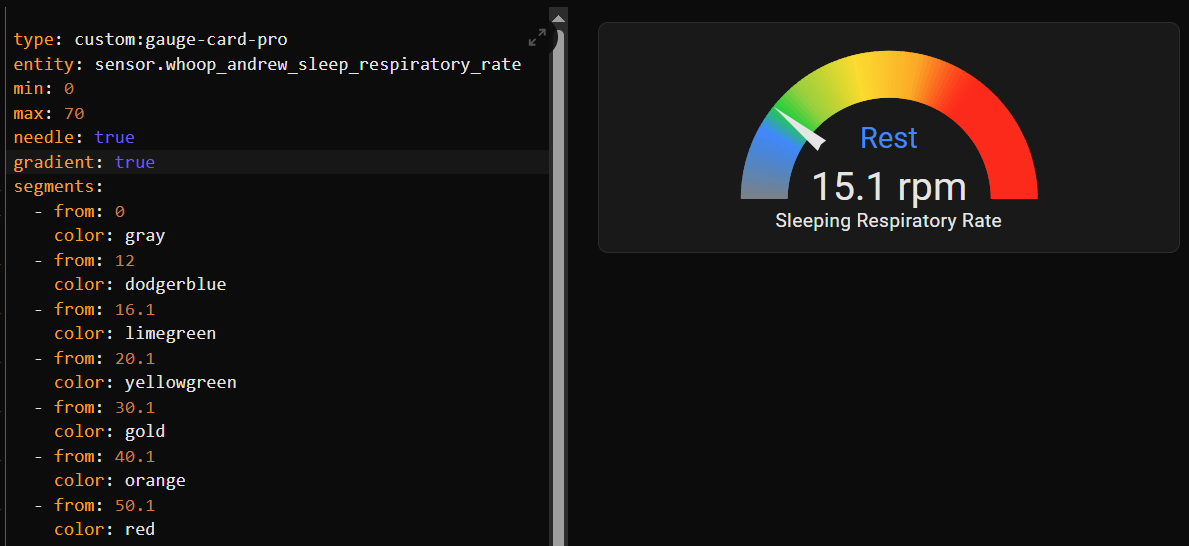Click the 'color: gold' line
The image size is (1189, 546).
pyautogui.click(x=109, y=431)
